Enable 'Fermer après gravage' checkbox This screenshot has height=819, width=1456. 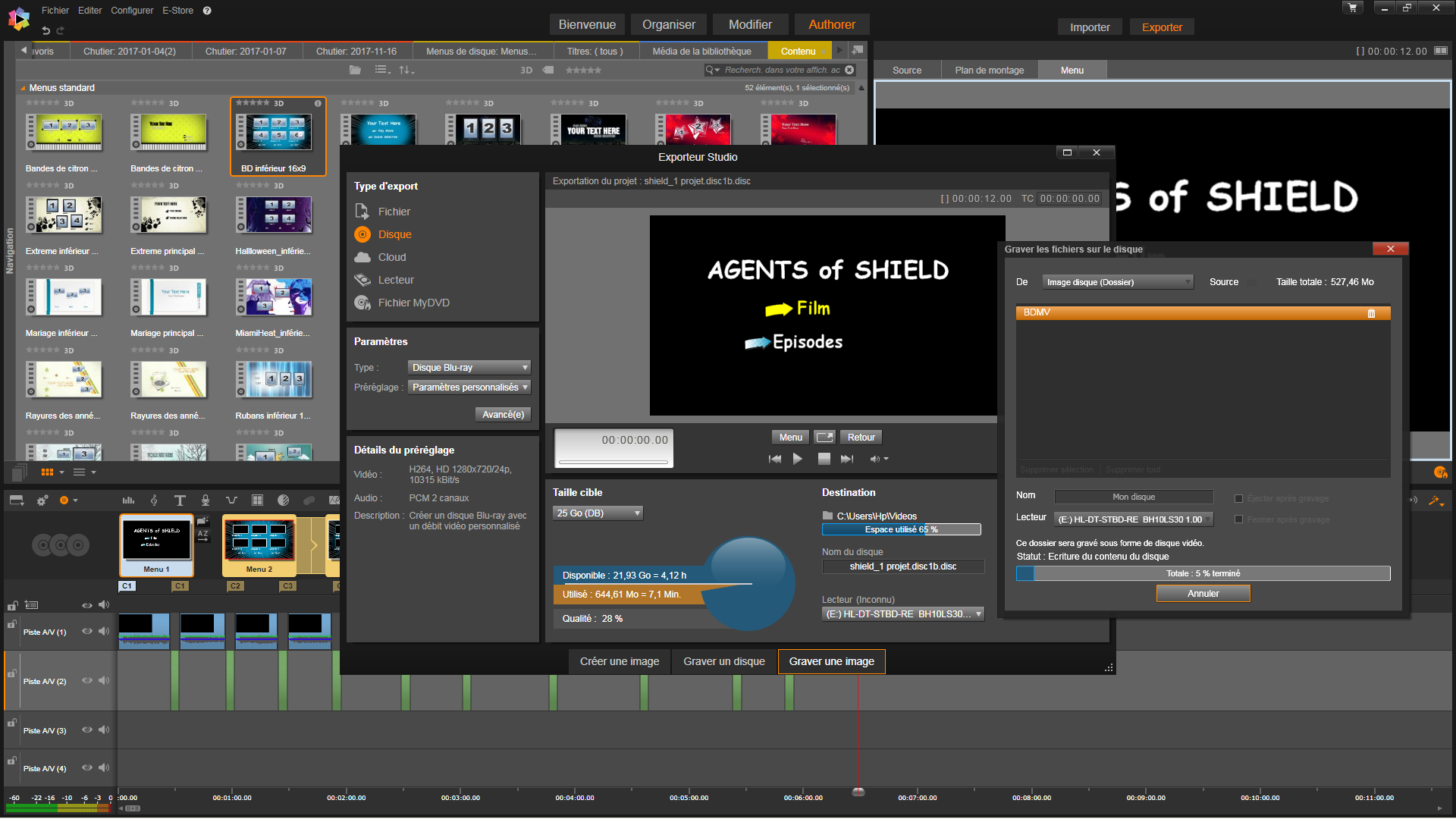(1238, 519)
